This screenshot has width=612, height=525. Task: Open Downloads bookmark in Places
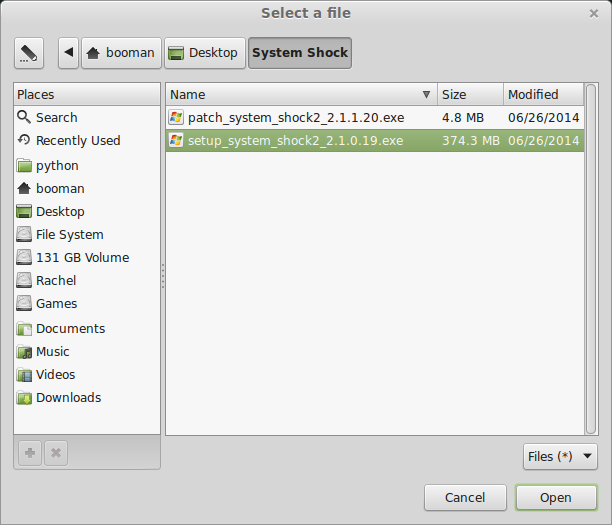[87, 398]
